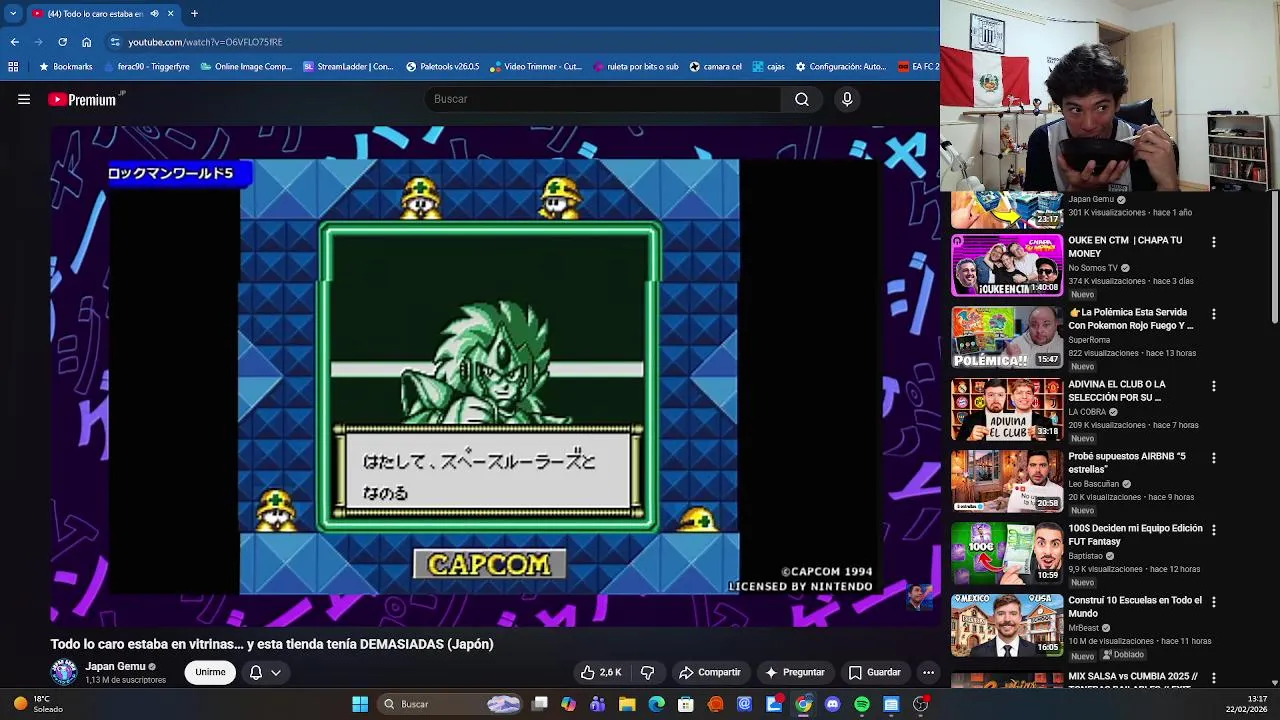Open OBS Studio from the taskbar
The image size is (1280, 720).
(x=920, y=704)
